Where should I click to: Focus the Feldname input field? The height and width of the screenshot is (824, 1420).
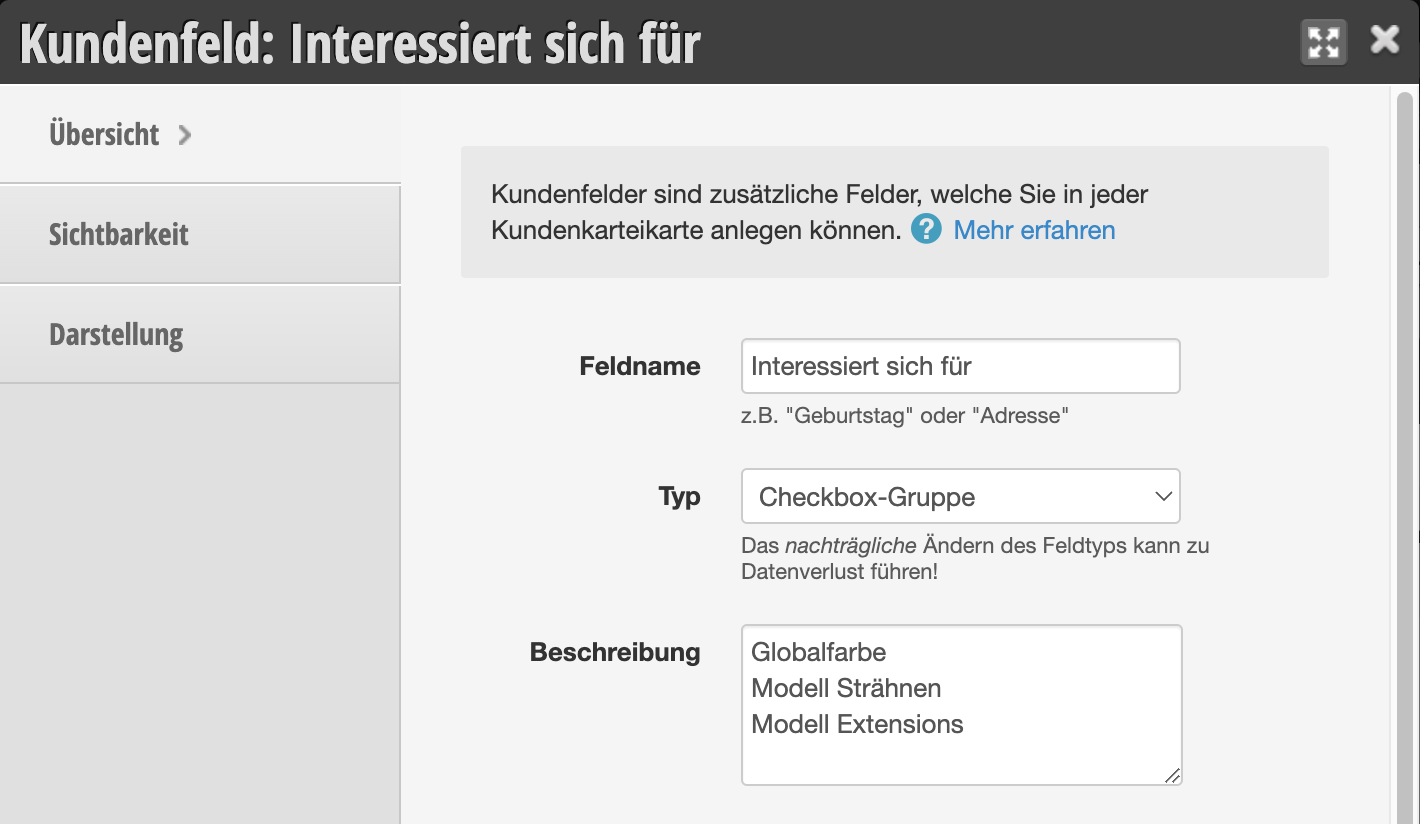coord(960,366)
